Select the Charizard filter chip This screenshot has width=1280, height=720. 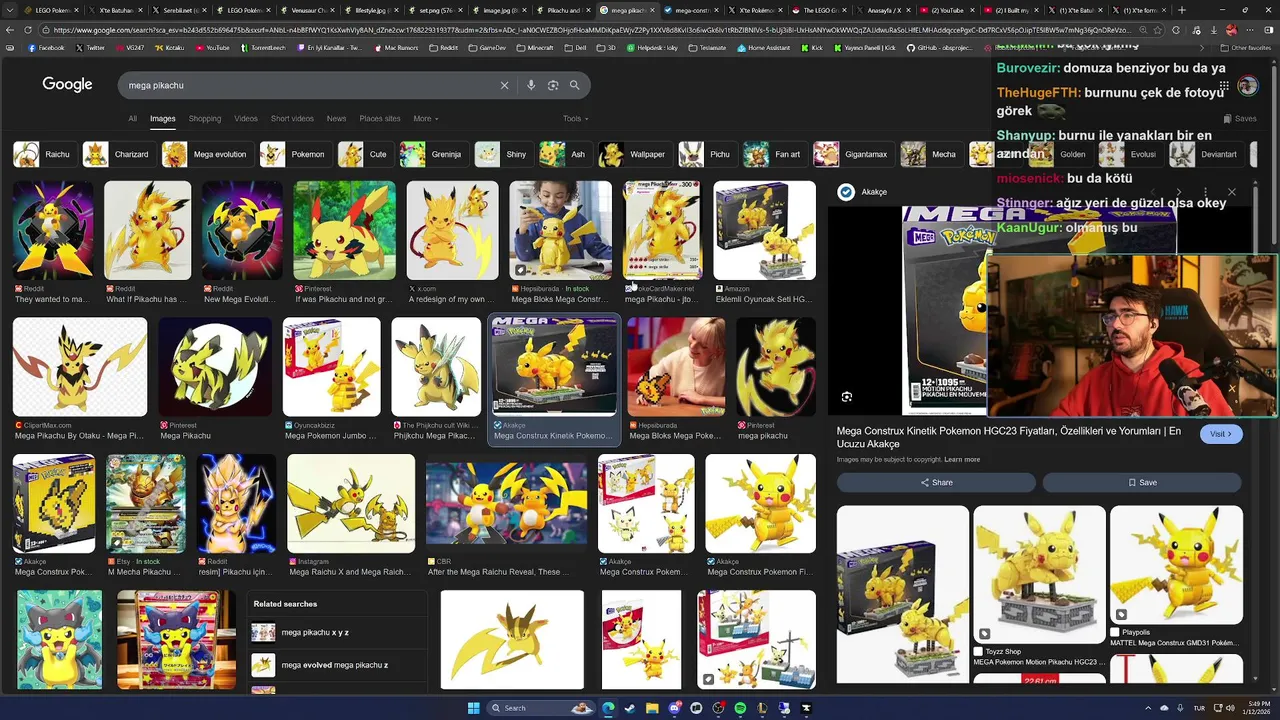(x=117, y=154)
